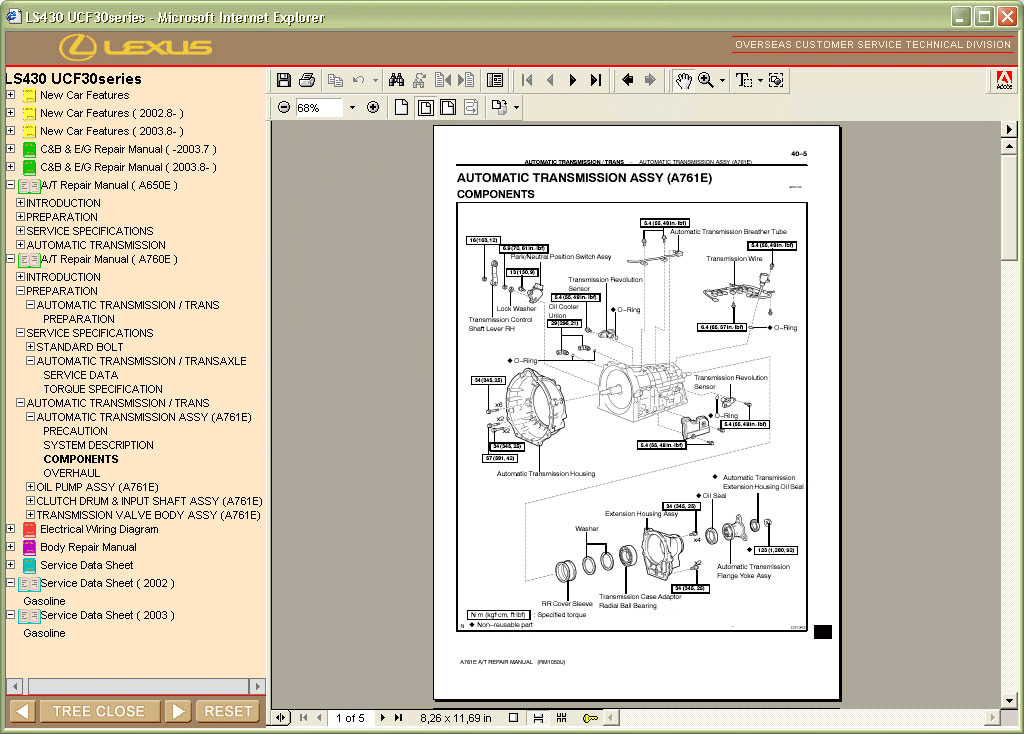Image resolution: width=1024 pixels, height=734 pixels.
Task: Collapse AUTOMATIC TRANSMISSION / TRANSAXLE node
Action: click(x=30, y=360)
